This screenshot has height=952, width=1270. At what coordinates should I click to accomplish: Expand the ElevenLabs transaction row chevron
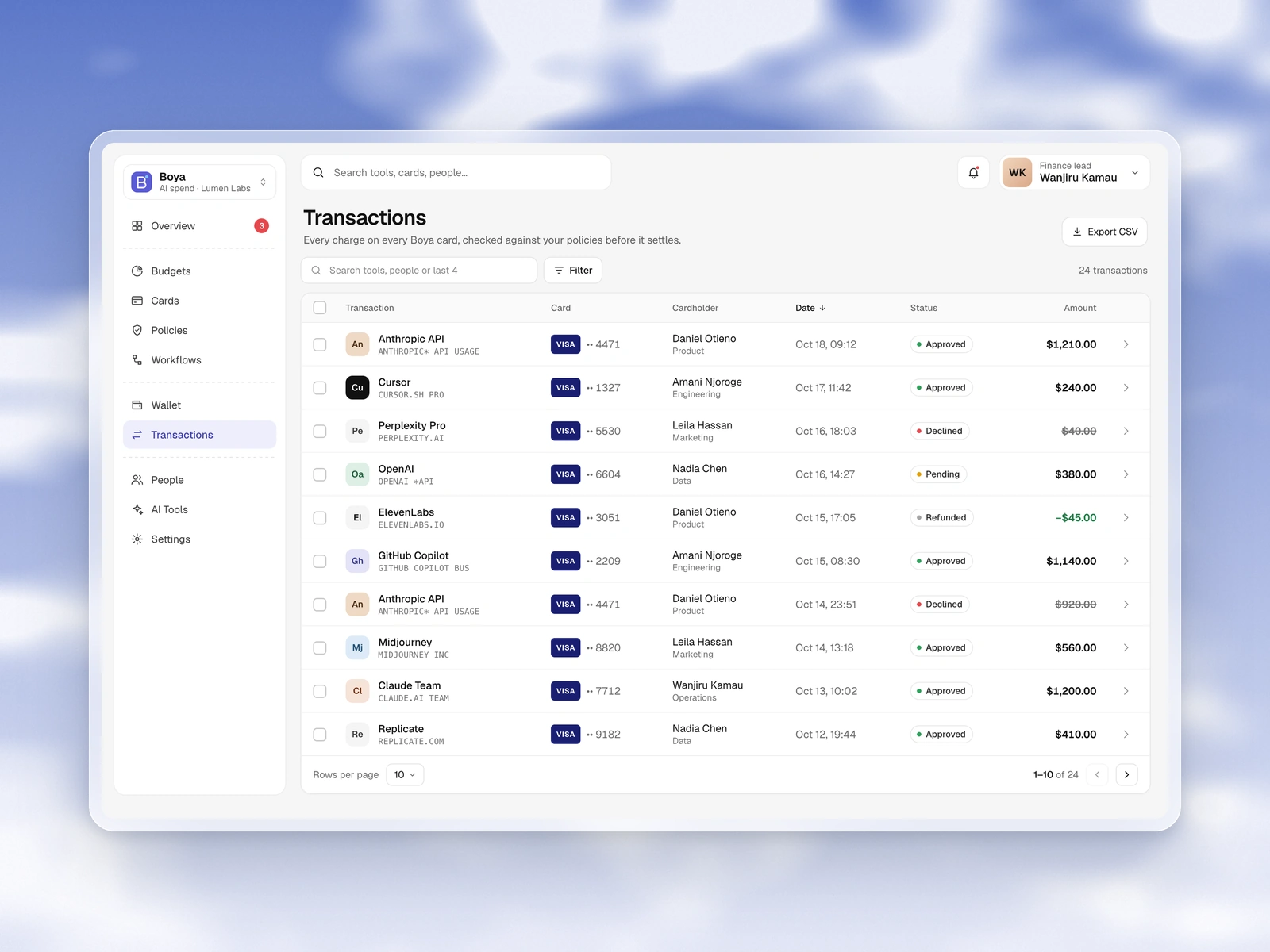[1126, 518]
